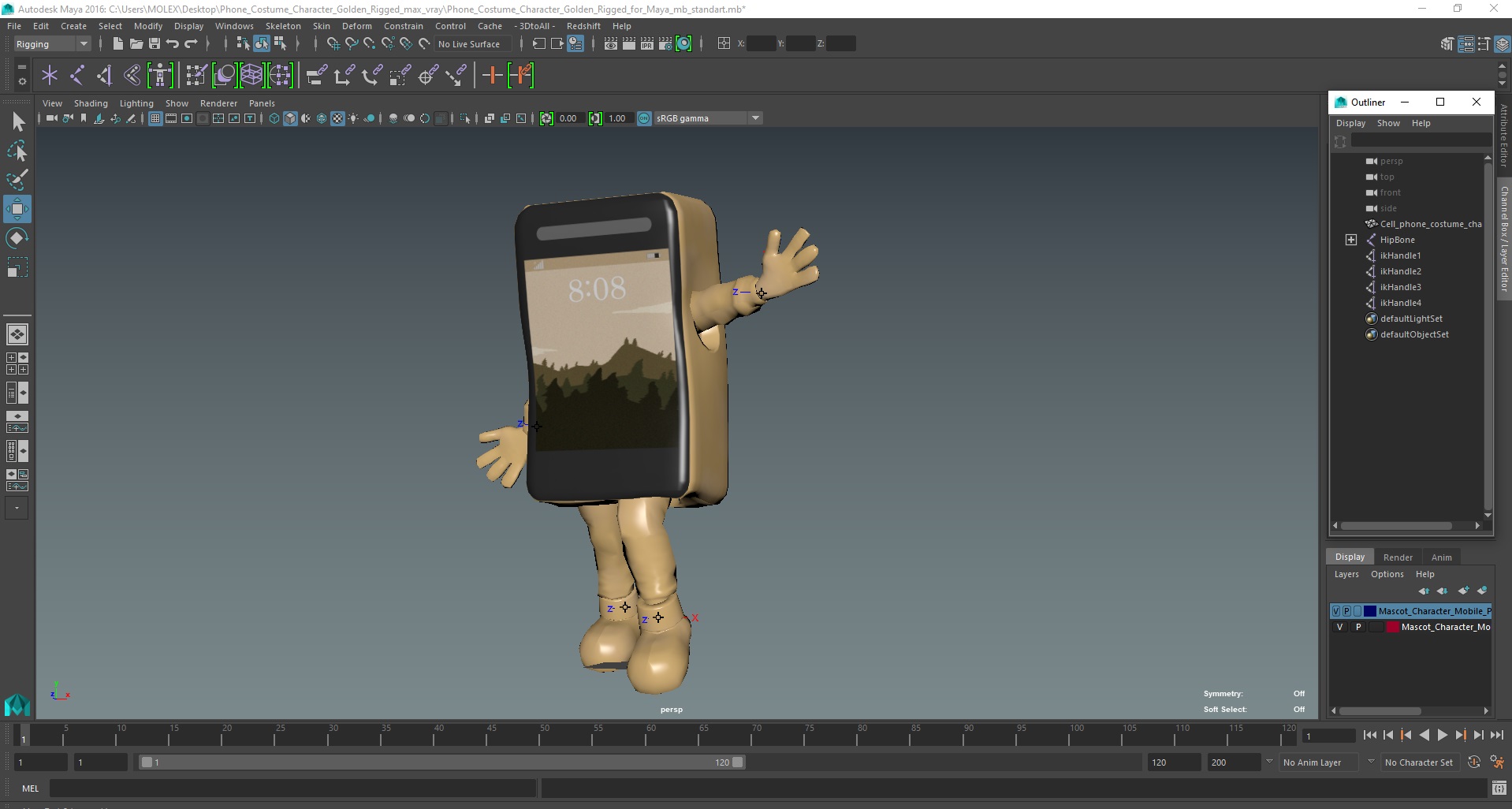Click the Save Scene floppy icon
1512x809 pixels.
coord(155,44)
